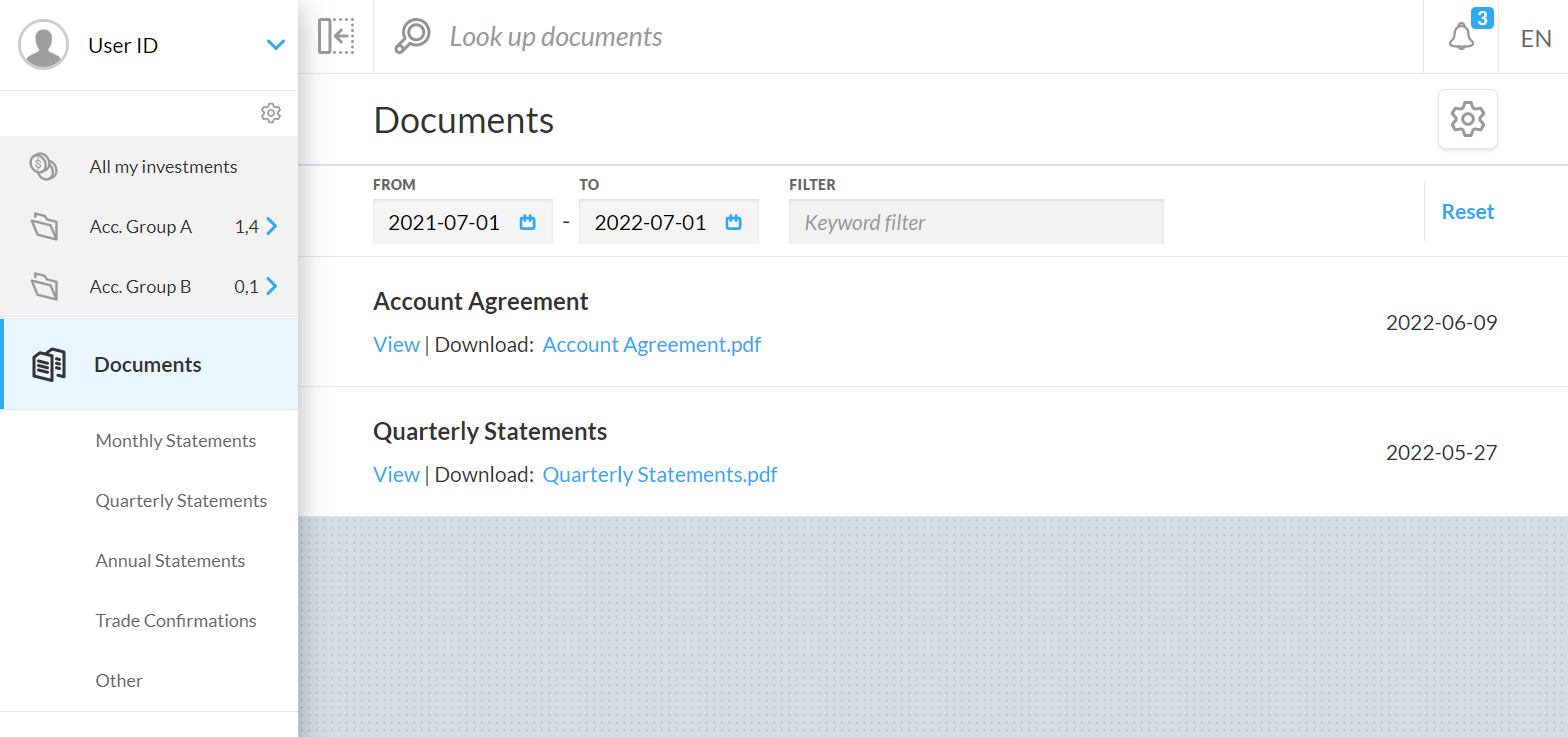Download Account Agreement.pdf
This screenshot has width=1568, height=737.
tap(651, 345)
